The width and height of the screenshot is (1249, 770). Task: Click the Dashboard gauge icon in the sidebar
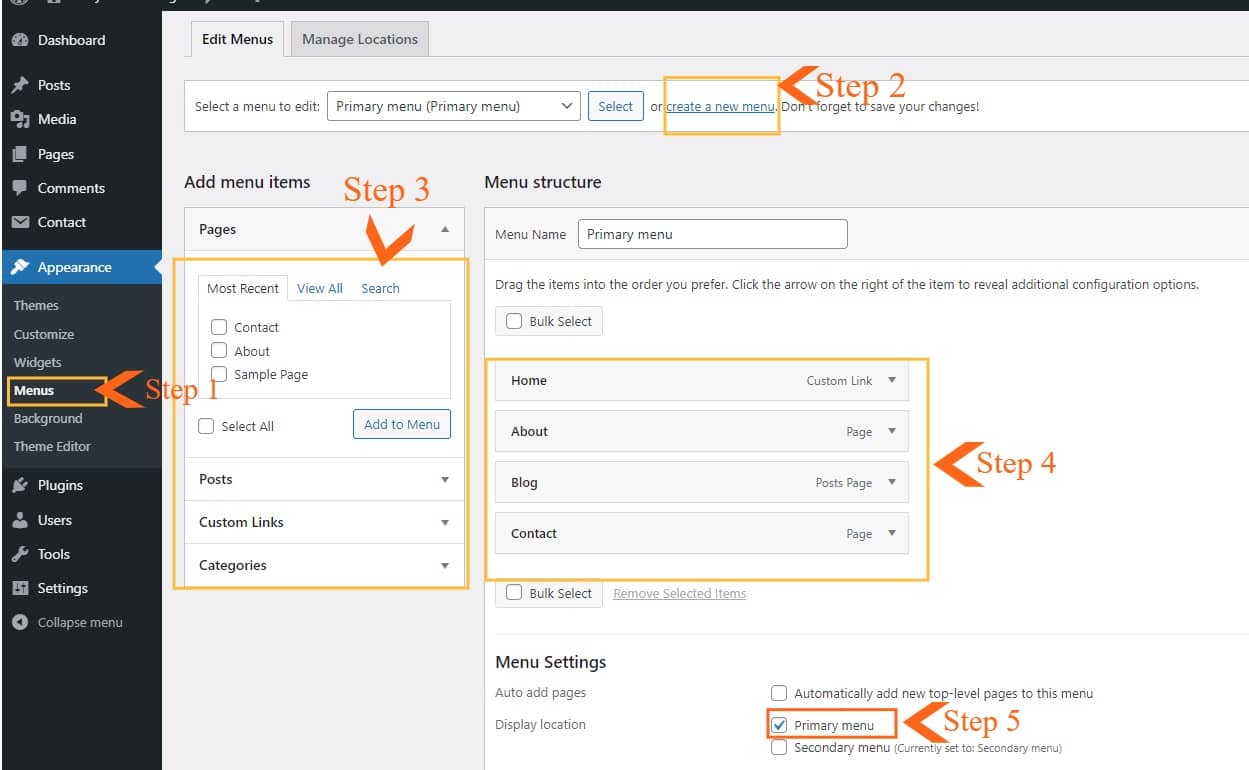(20, 40)
